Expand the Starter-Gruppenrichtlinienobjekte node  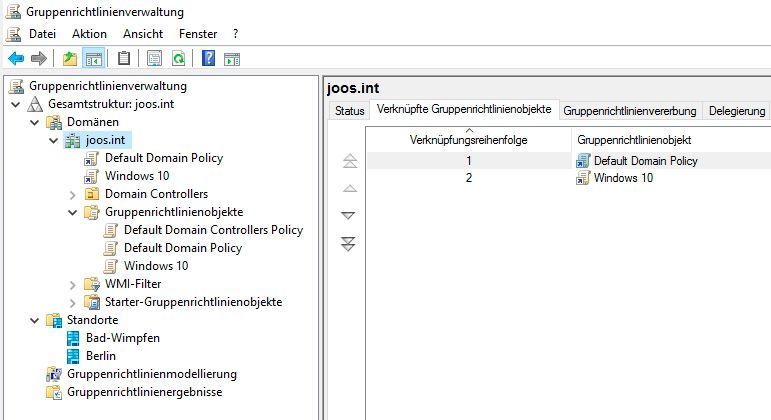point(73,302)
